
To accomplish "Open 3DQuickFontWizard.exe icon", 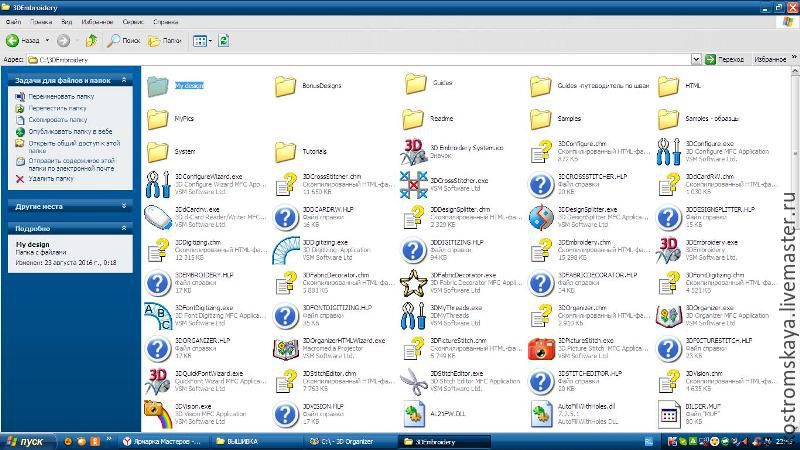I will (158, 382).
